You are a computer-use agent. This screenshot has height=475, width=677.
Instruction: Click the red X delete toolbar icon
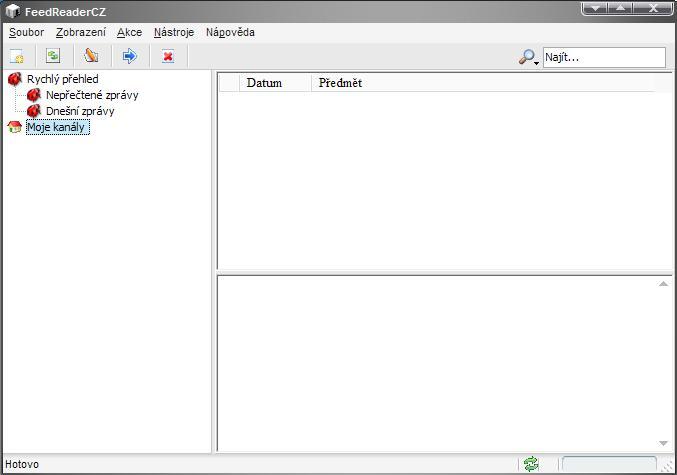pos(168,57)
